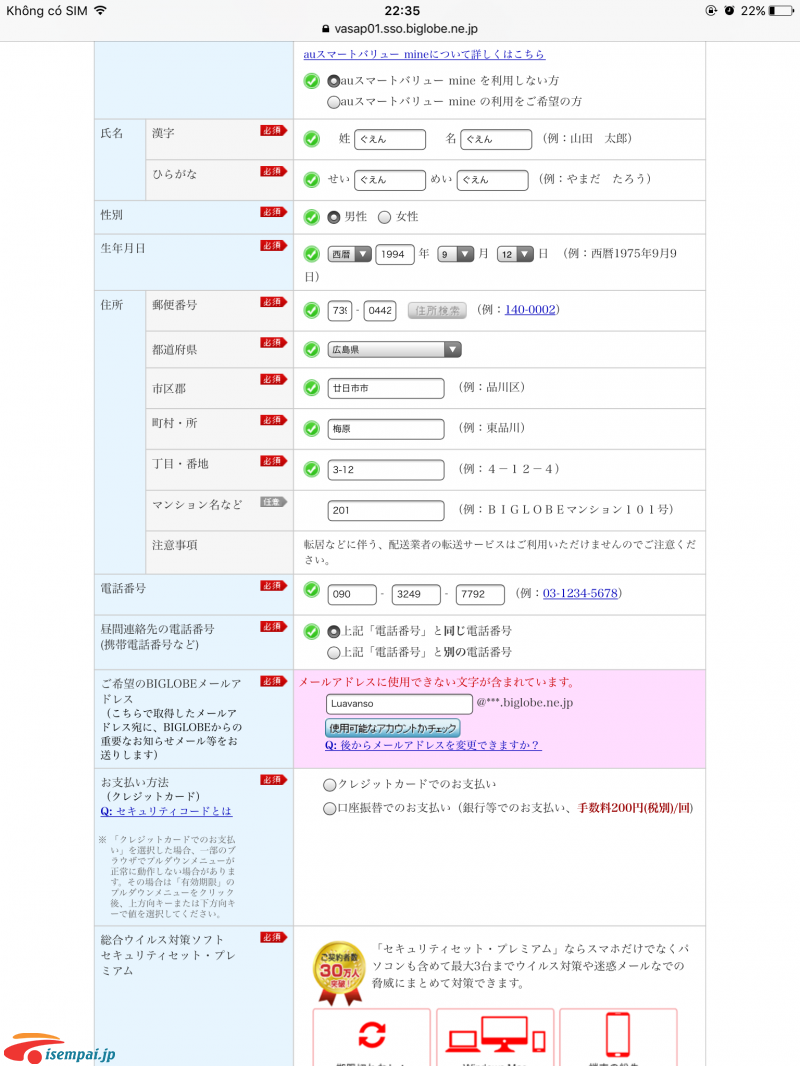The image size is (800, 1066).
Task: Select auスマートバリュー mine の利用をご希望の方 option
Action: click(333, 102)
